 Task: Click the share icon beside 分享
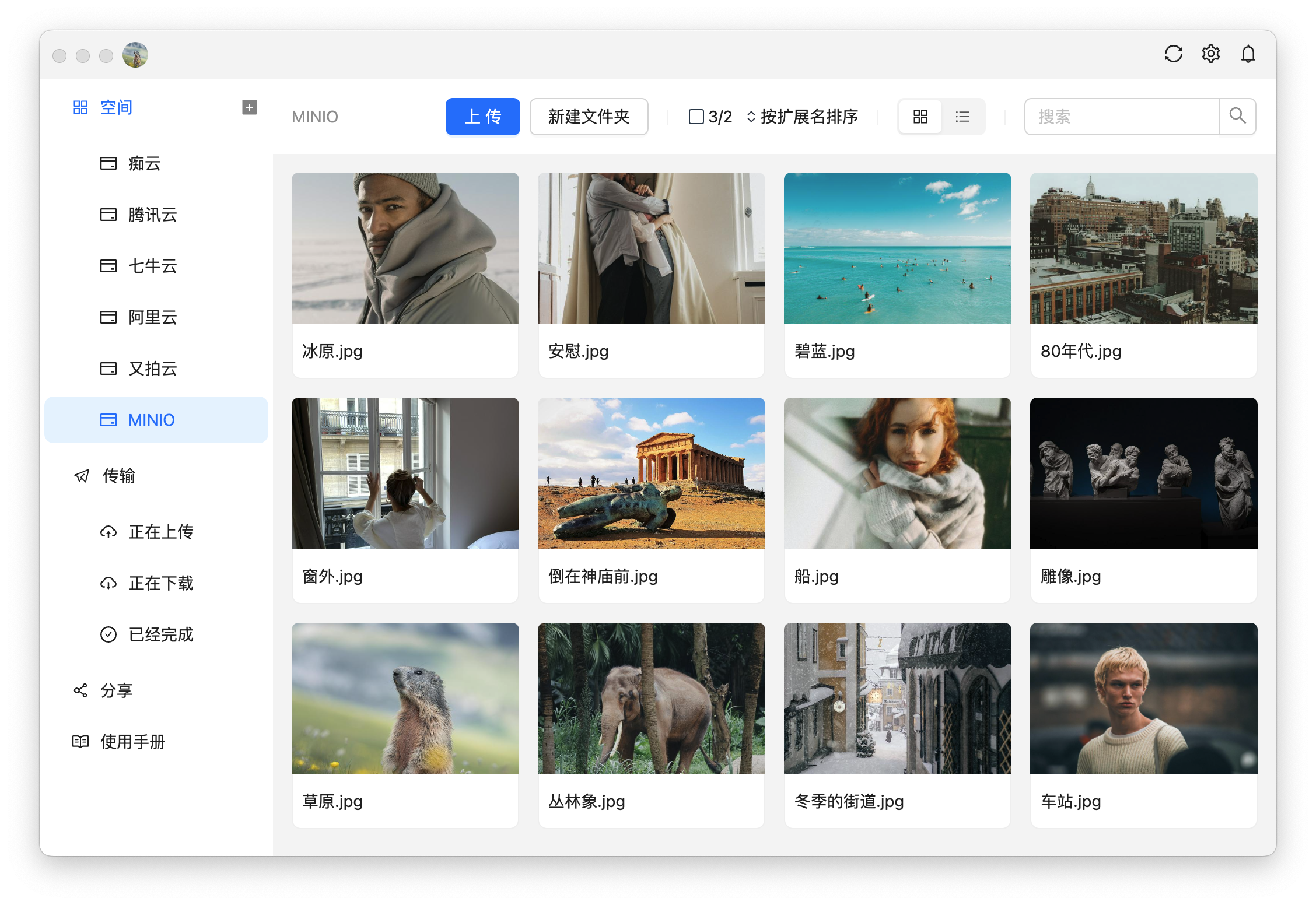click(x=80, y=690)
